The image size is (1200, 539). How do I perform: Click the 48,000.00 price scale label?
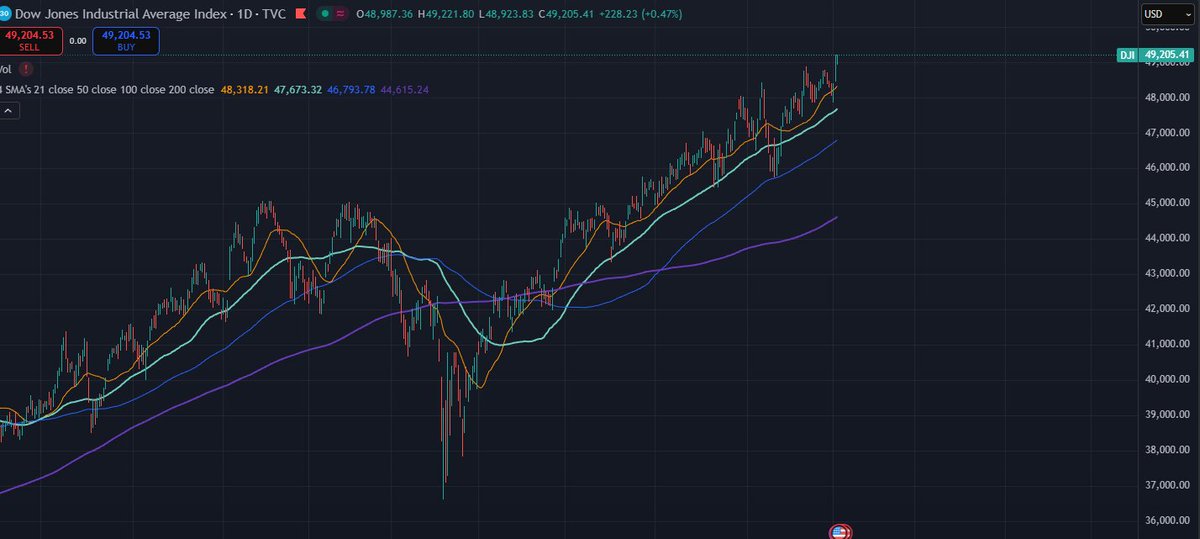pyautogui.click(x=1167, y=97)
